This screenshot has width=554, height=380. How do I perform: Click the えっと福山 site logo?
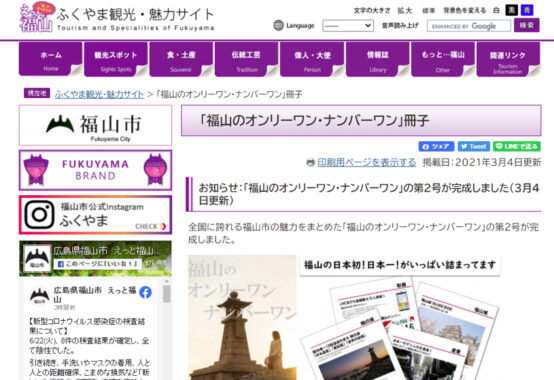(37, 17)
